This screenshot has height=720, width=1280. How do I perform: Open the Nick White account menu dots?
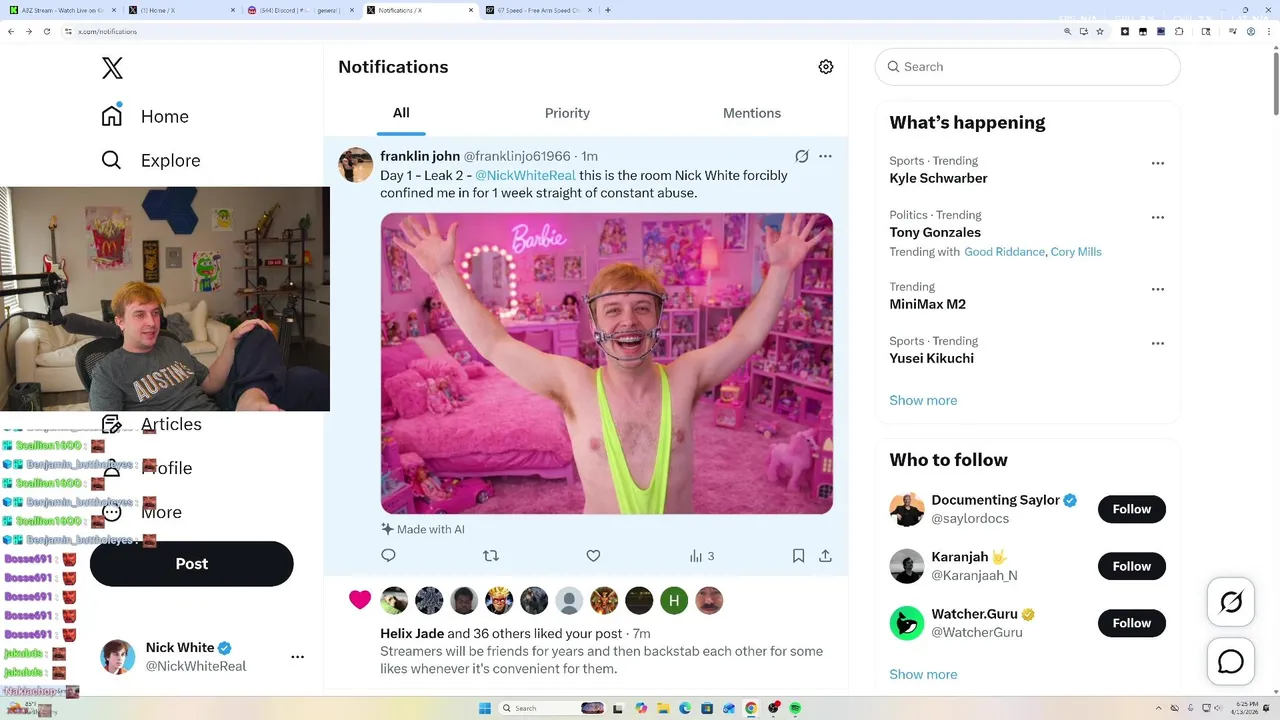(x=297, y=657)
